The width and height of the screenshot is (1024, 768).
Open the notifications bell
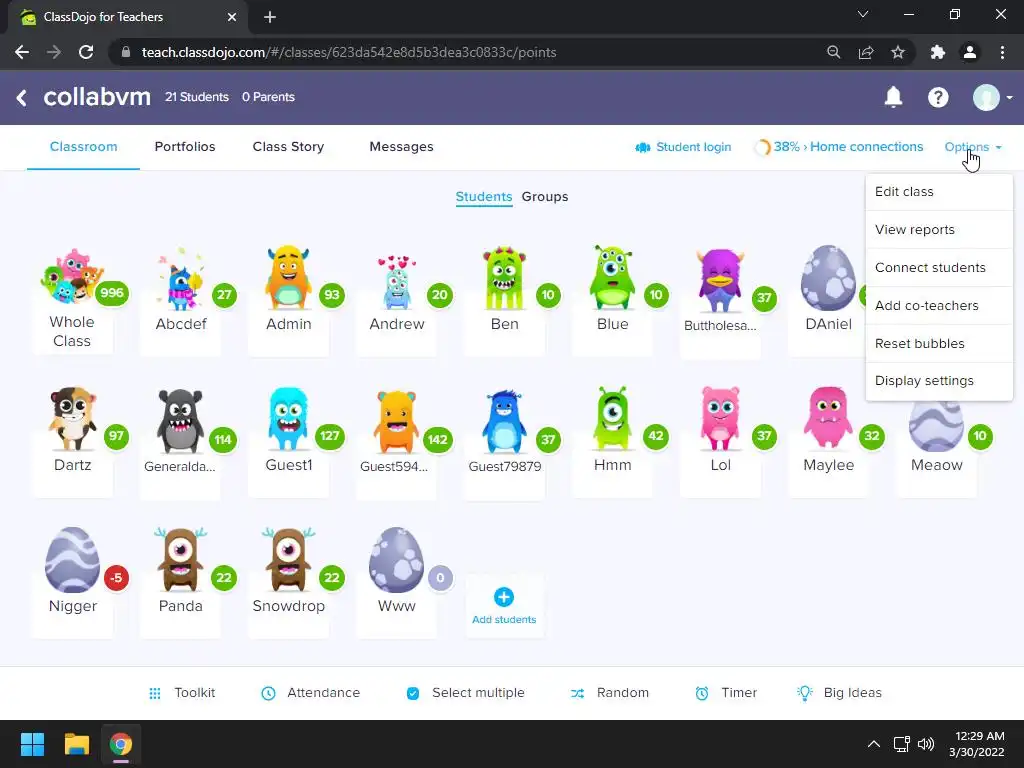[x=893, y=97]
